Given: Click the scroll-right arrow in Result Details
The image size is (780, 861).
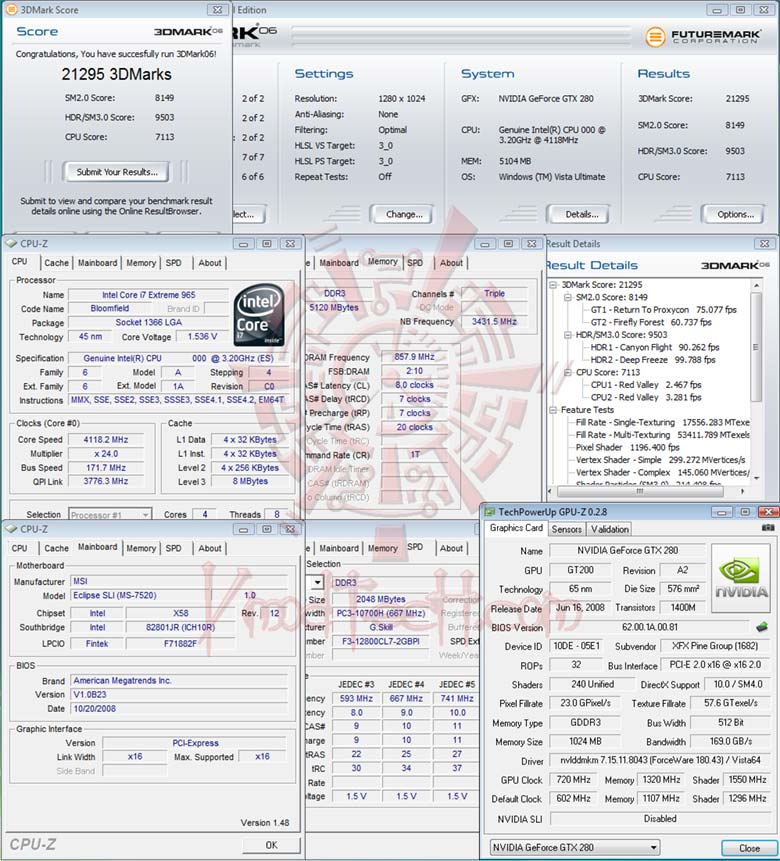Looking at the screenshot, I should click(x=743, y=491).
